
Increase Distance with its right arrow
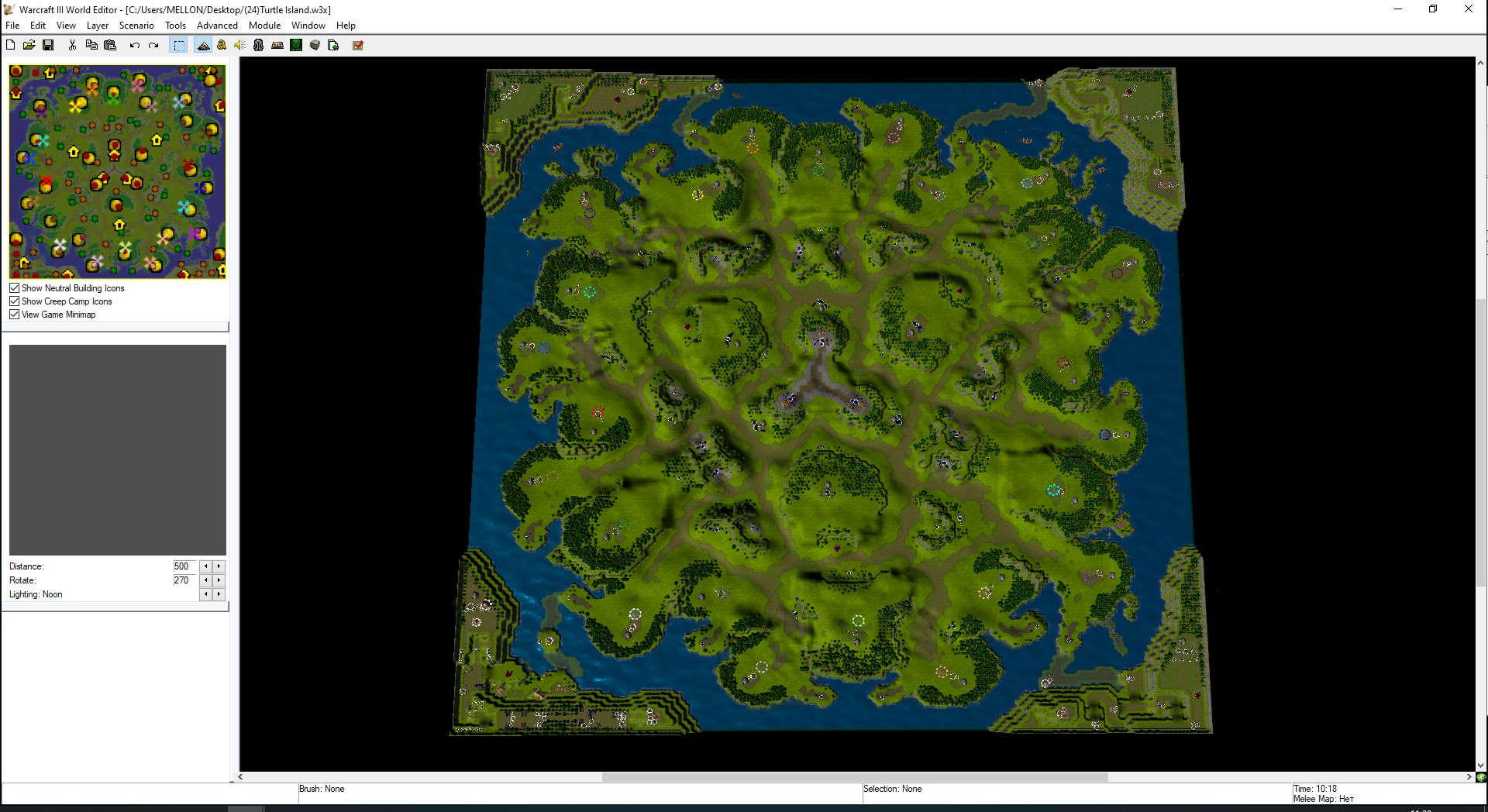pos(219,566)
